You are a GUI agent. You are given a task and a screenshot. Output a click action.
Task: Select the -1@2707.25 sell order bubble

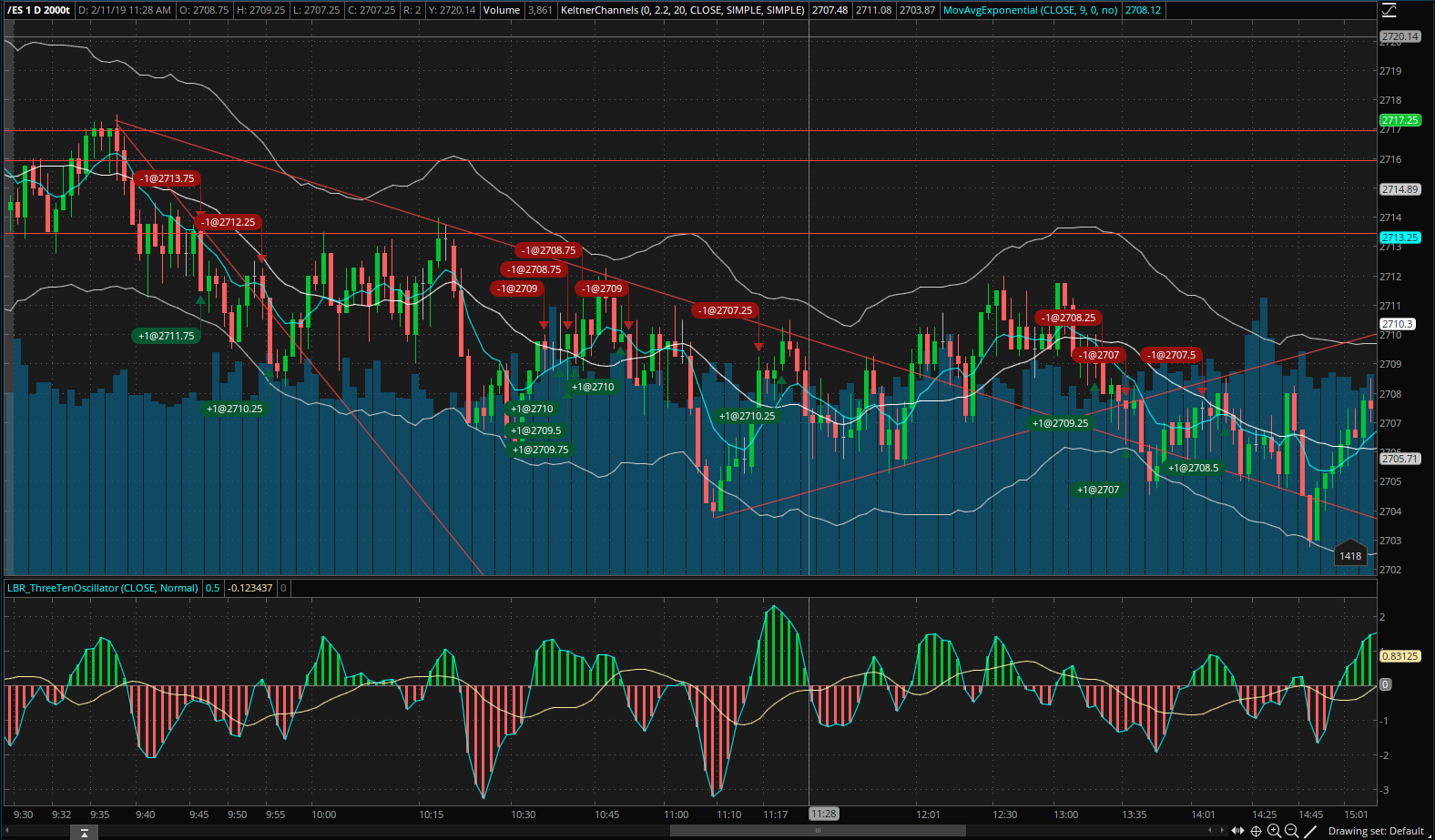tap(726, 310)
